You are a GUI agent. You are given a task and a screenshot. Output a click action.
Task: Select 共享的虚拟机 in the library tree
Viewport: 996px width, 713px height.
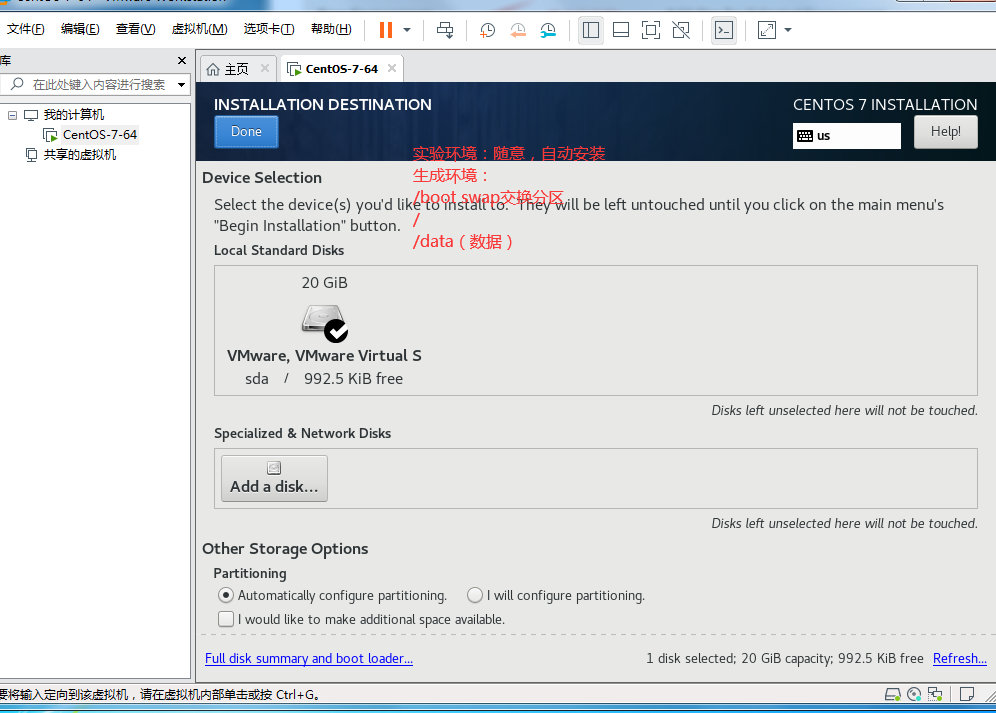(79, 154)
